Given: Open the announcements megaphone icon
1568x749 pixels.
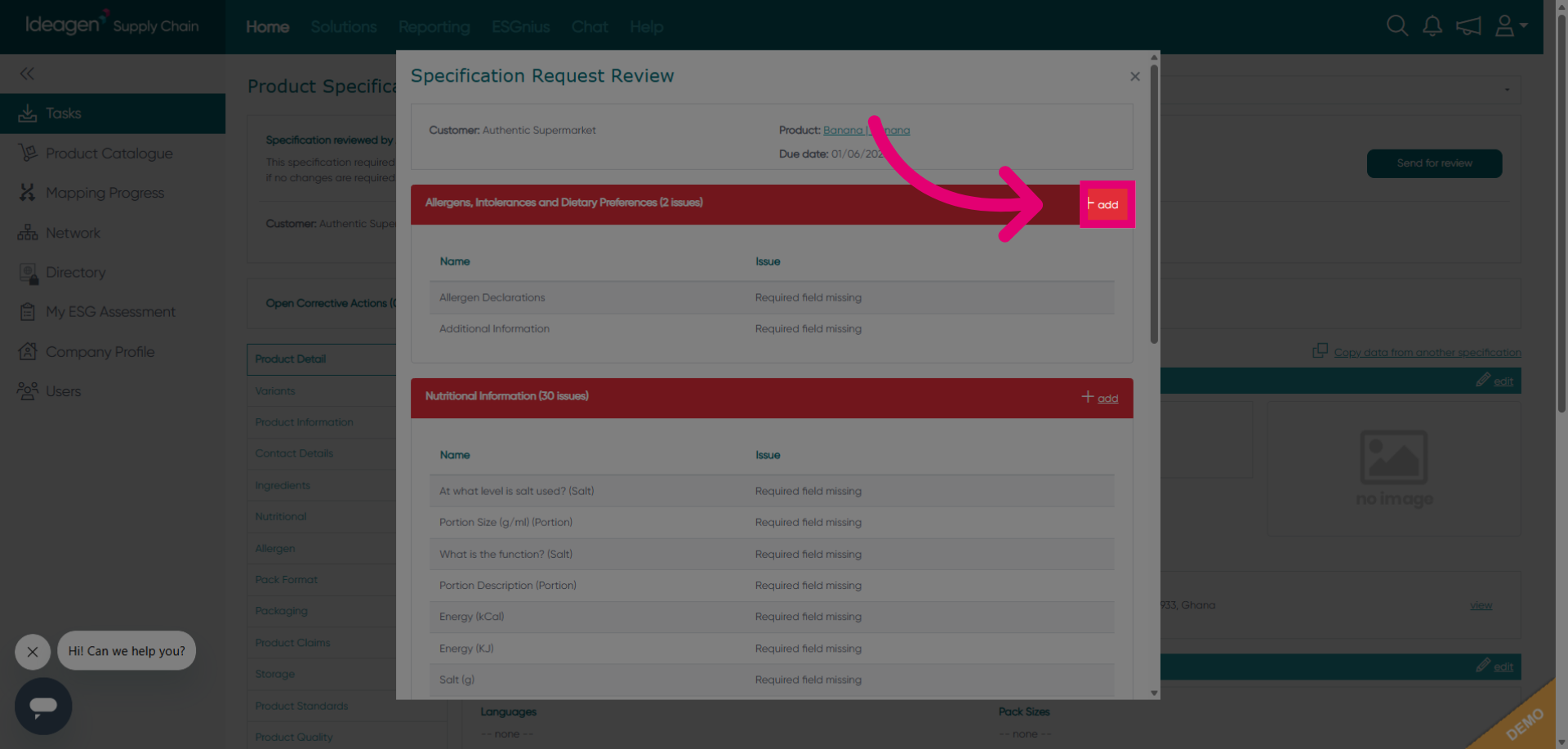Looking at the screenshot, I should coord(1468,26).
